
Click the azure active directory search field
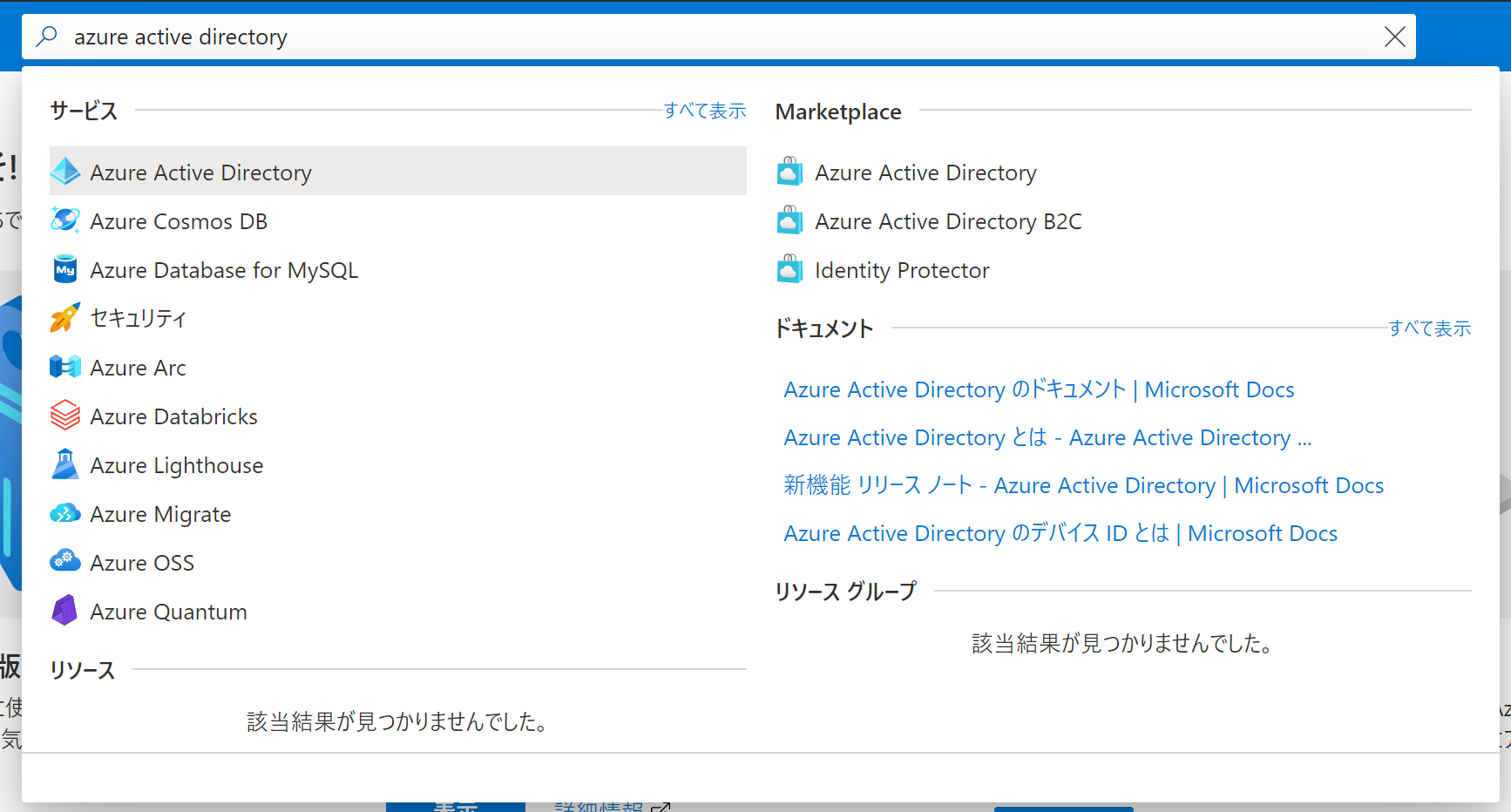point(719,37)
